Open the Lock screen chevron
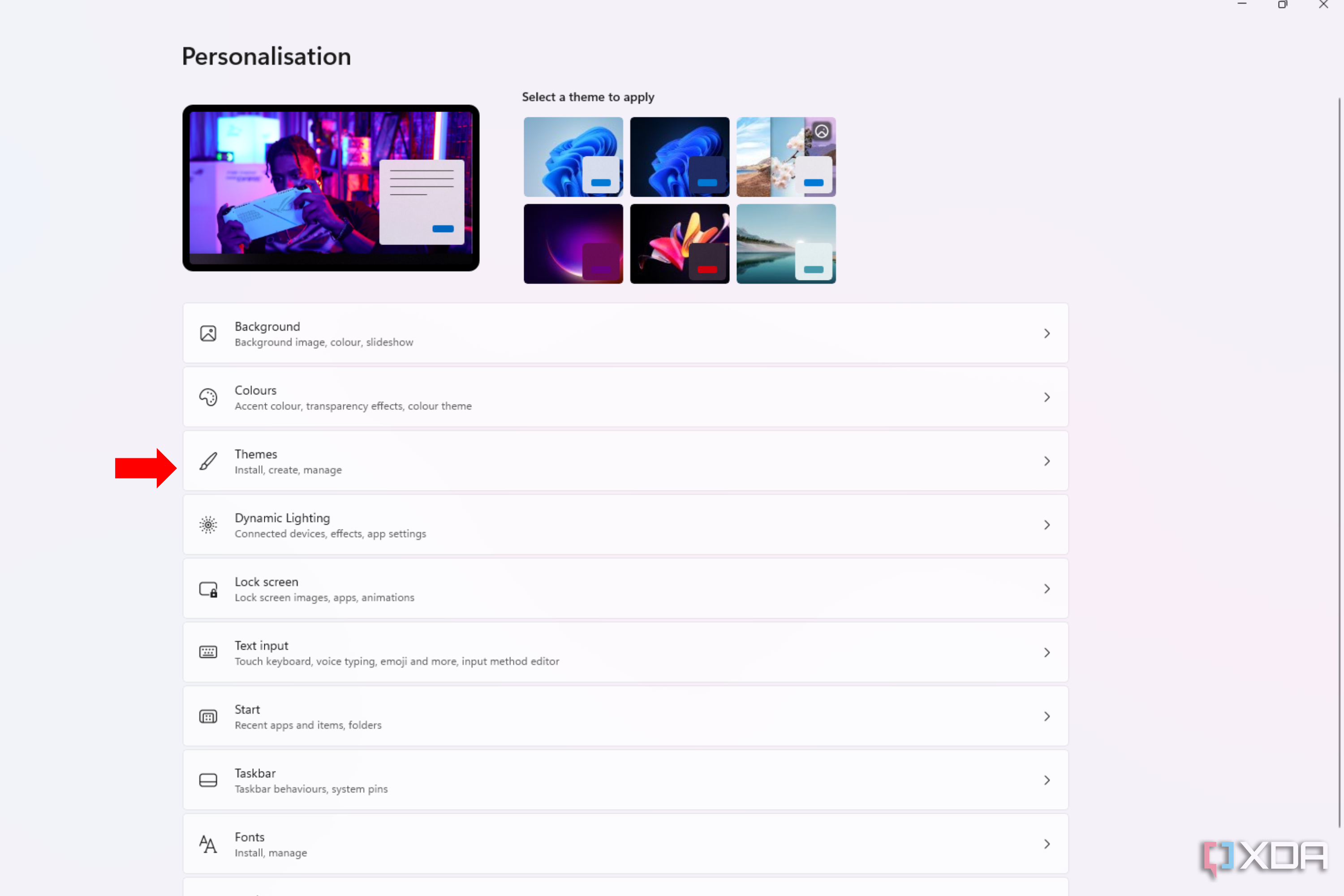 point(1047,589)
